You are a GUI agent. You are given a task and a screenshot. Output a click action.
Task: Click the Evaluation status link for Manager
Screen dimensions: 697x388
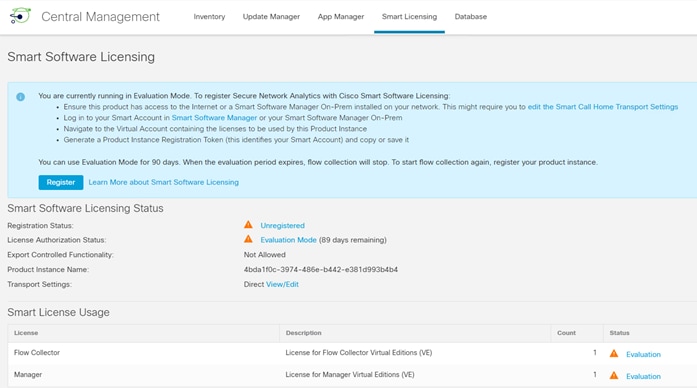[x=643, y=376]
